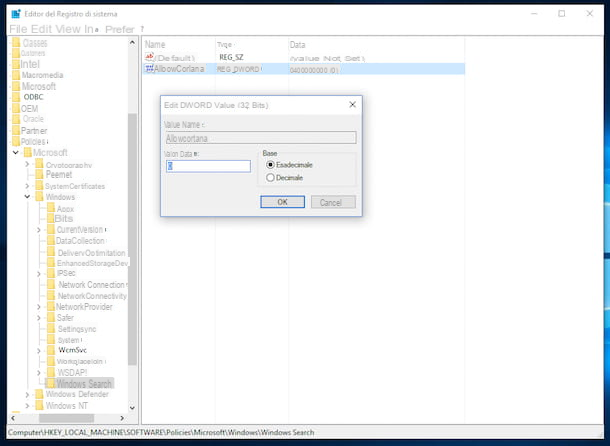The image size is (610, 446).
Task: Click the WcmSvc folder icon
Action: pos(51,350)
